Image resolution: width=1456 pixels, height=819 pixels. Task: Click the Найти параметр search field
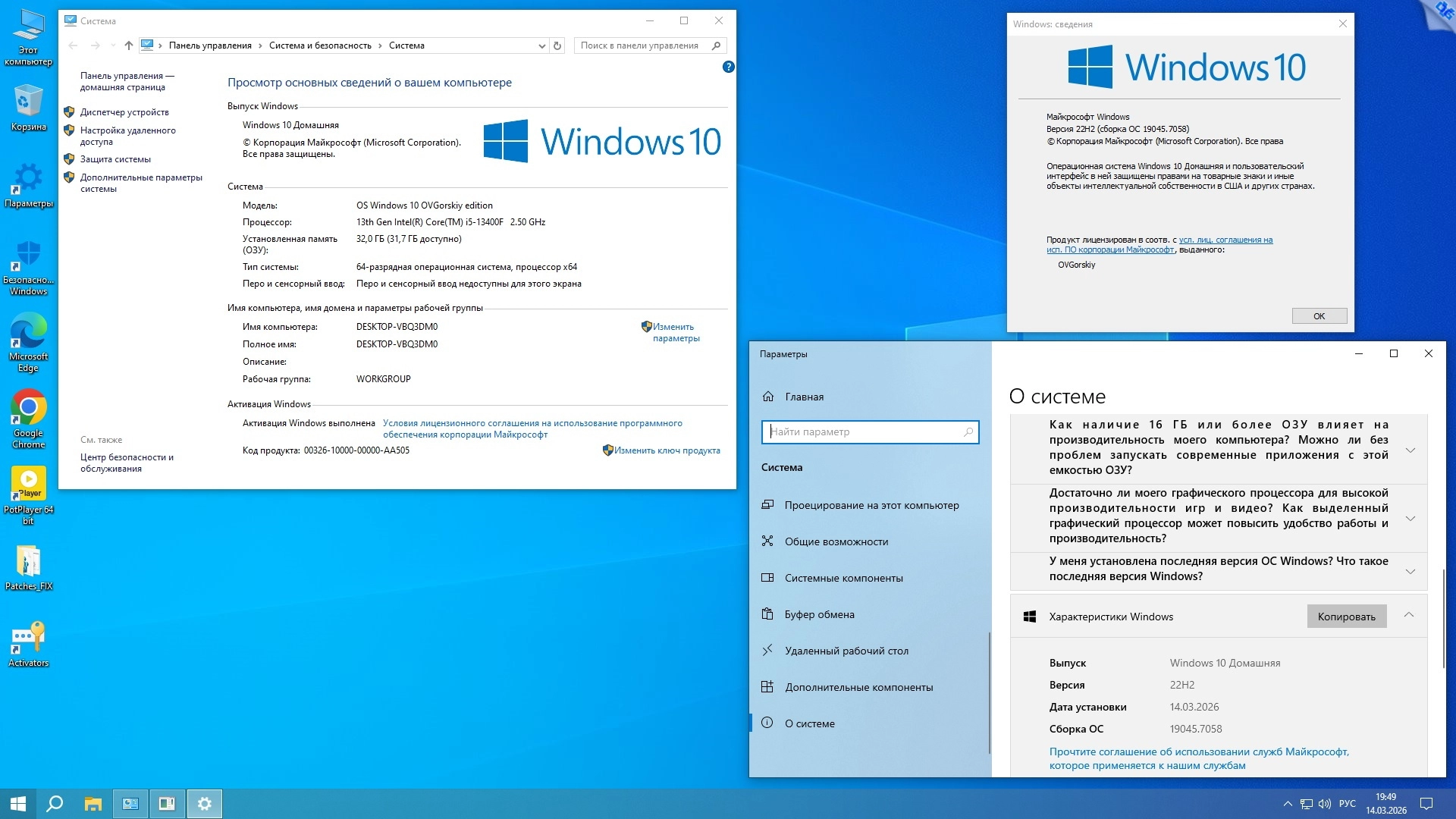pos(864,431)
